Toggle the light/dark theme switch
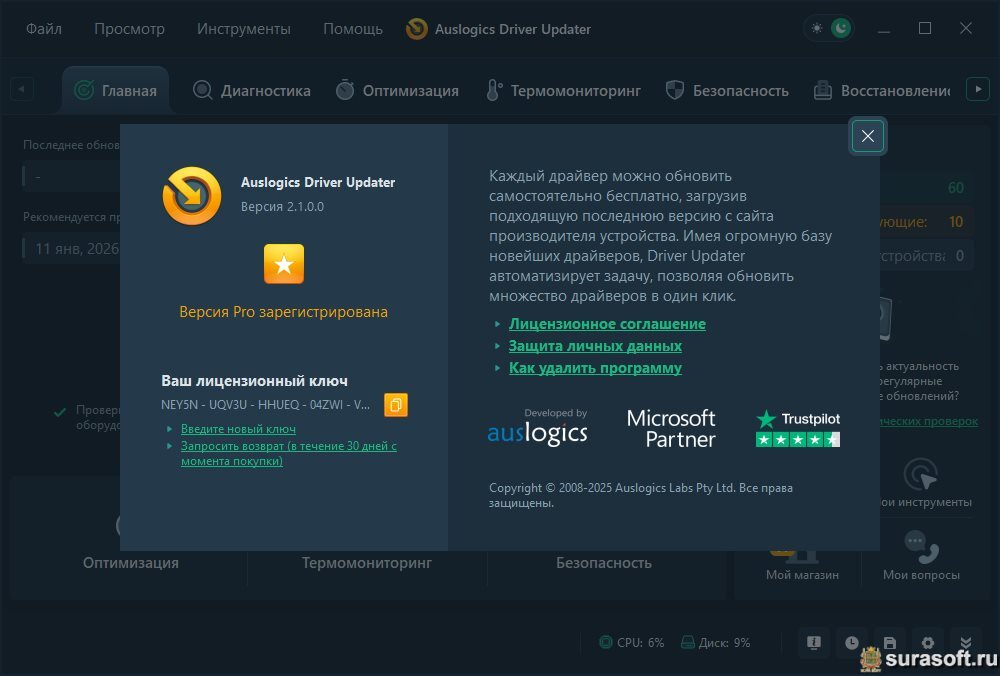Screen dimensions: 1000x676 (829, 29)
